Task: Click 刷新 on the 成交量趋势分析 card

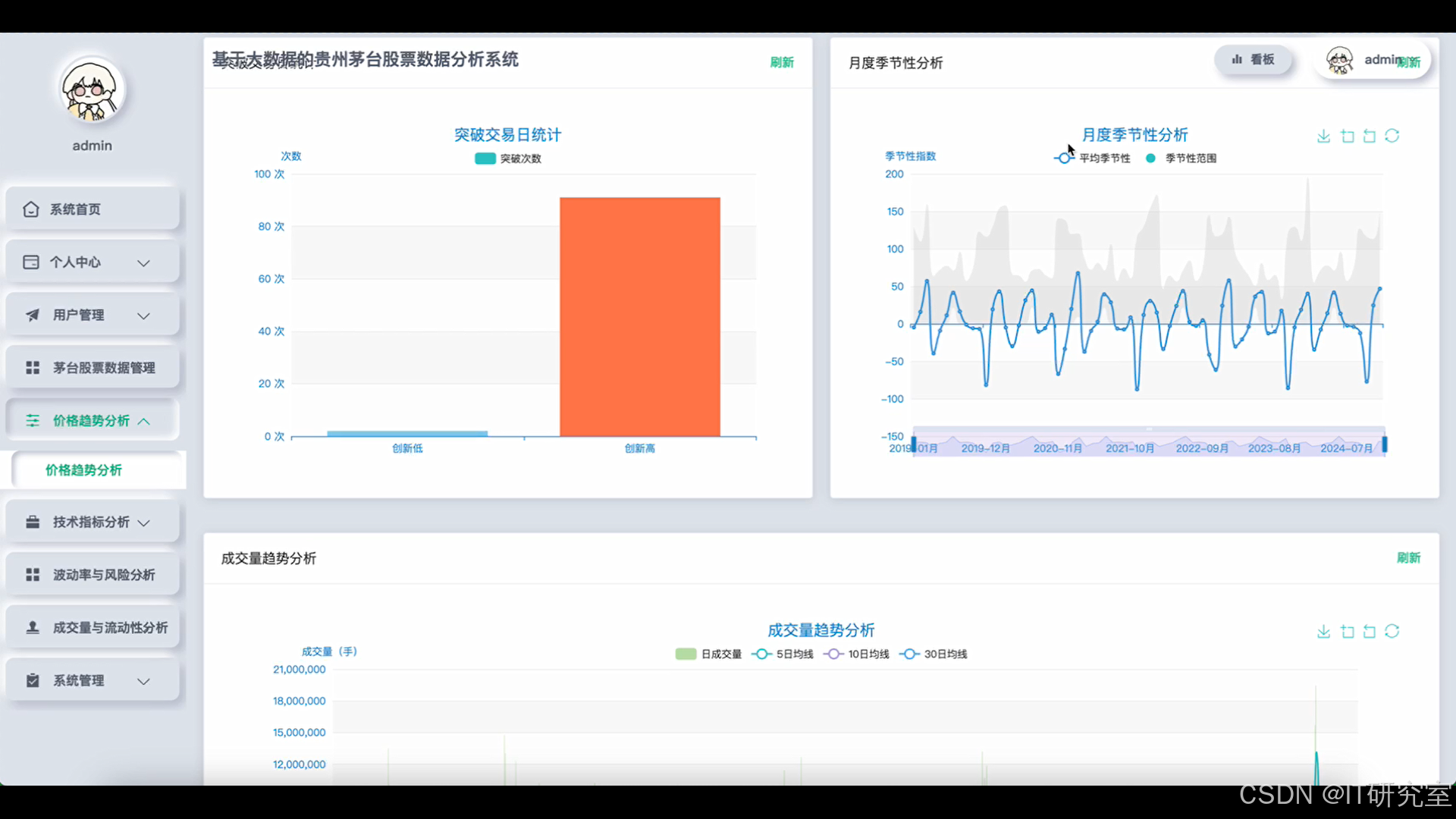Action: pos(1408,558)
